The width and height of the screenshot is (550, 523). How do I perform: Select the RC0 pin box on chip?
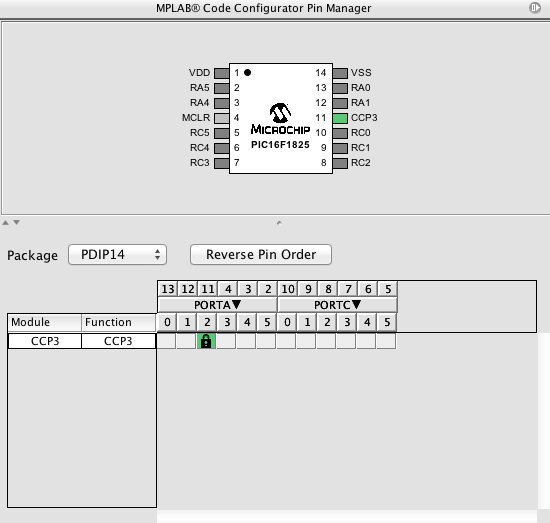[x=340, y=133]
